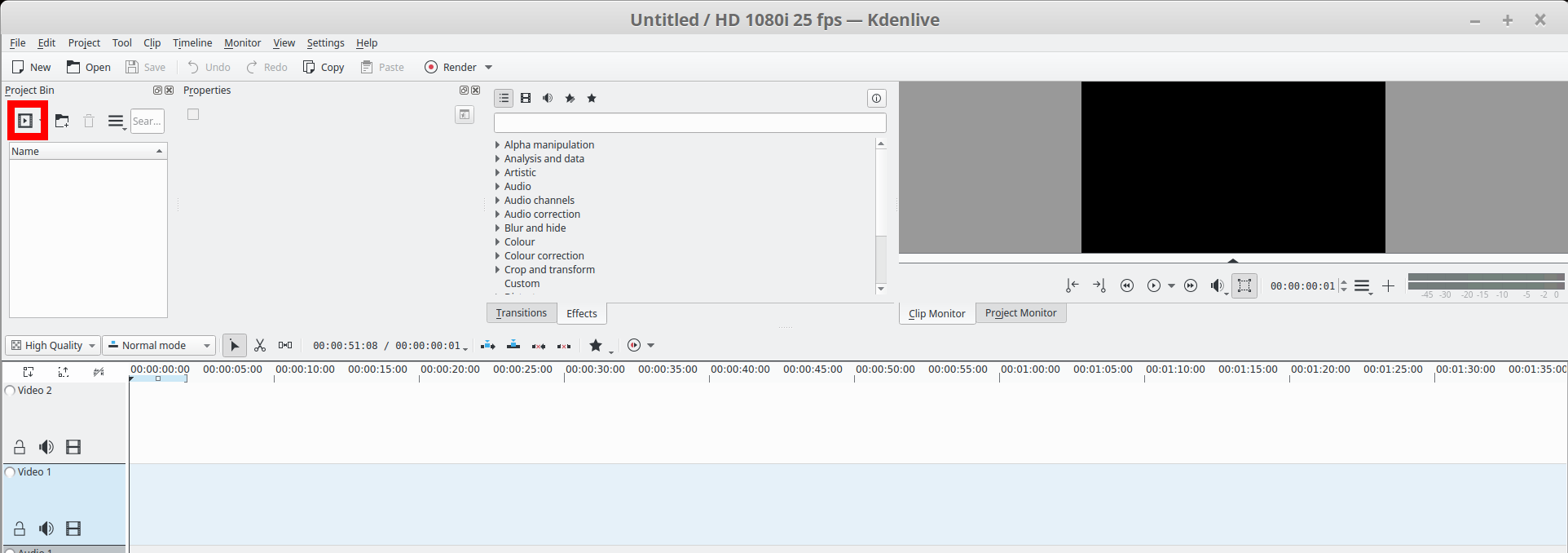Expand the Crop and transform category

[x=497, y=270]
